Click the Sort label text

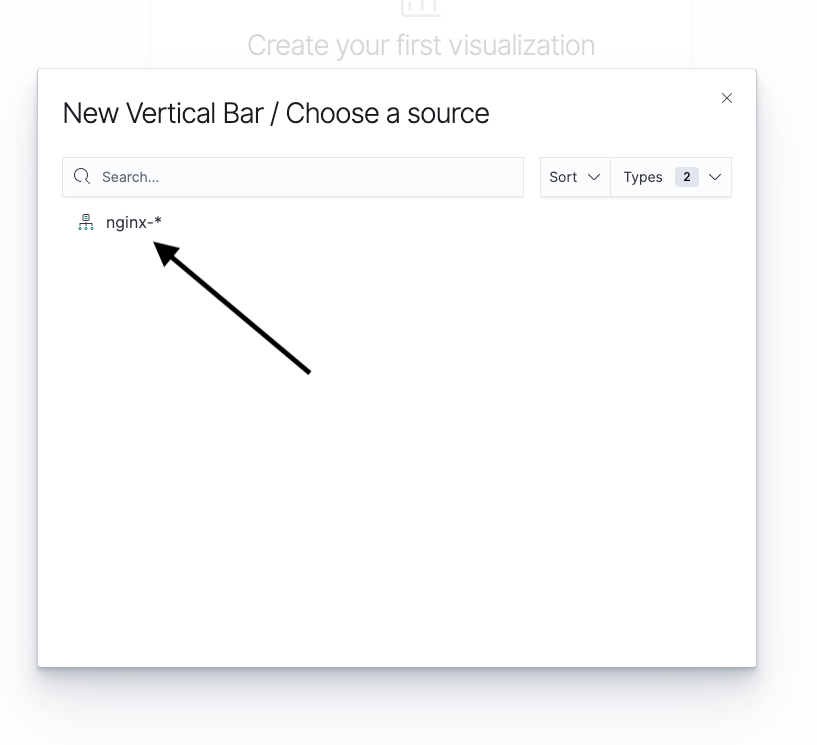[x=563, y=177]
